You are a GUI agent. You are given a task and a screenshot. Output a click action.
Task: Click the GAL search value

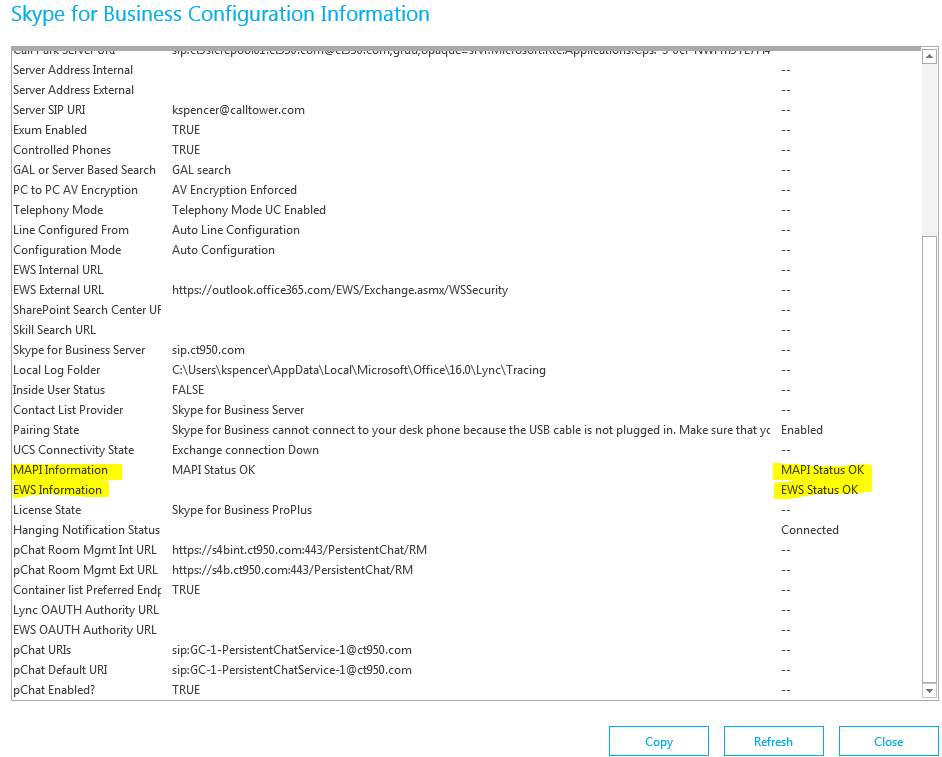coord(201,170)
